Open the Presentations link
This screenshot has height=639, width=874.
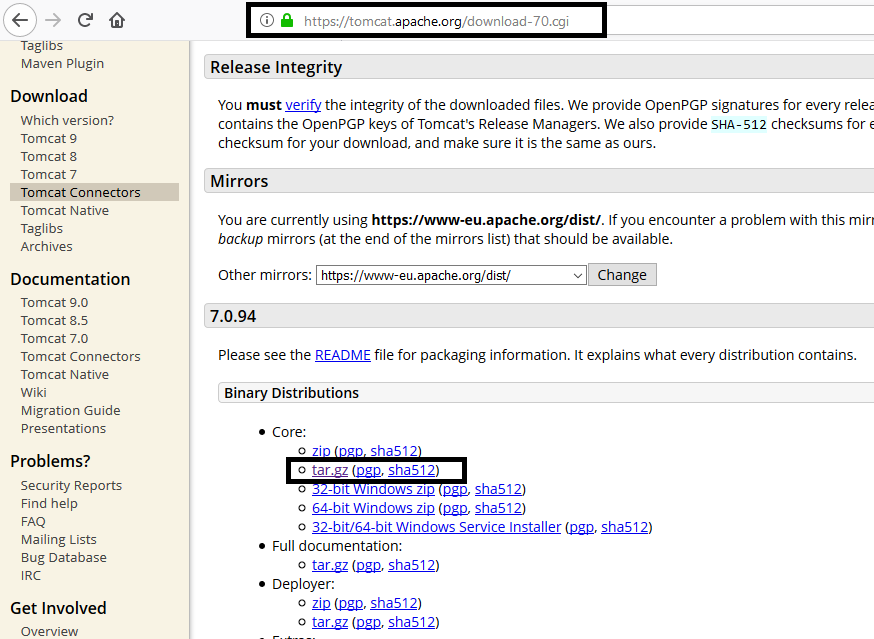coord(64,428)
